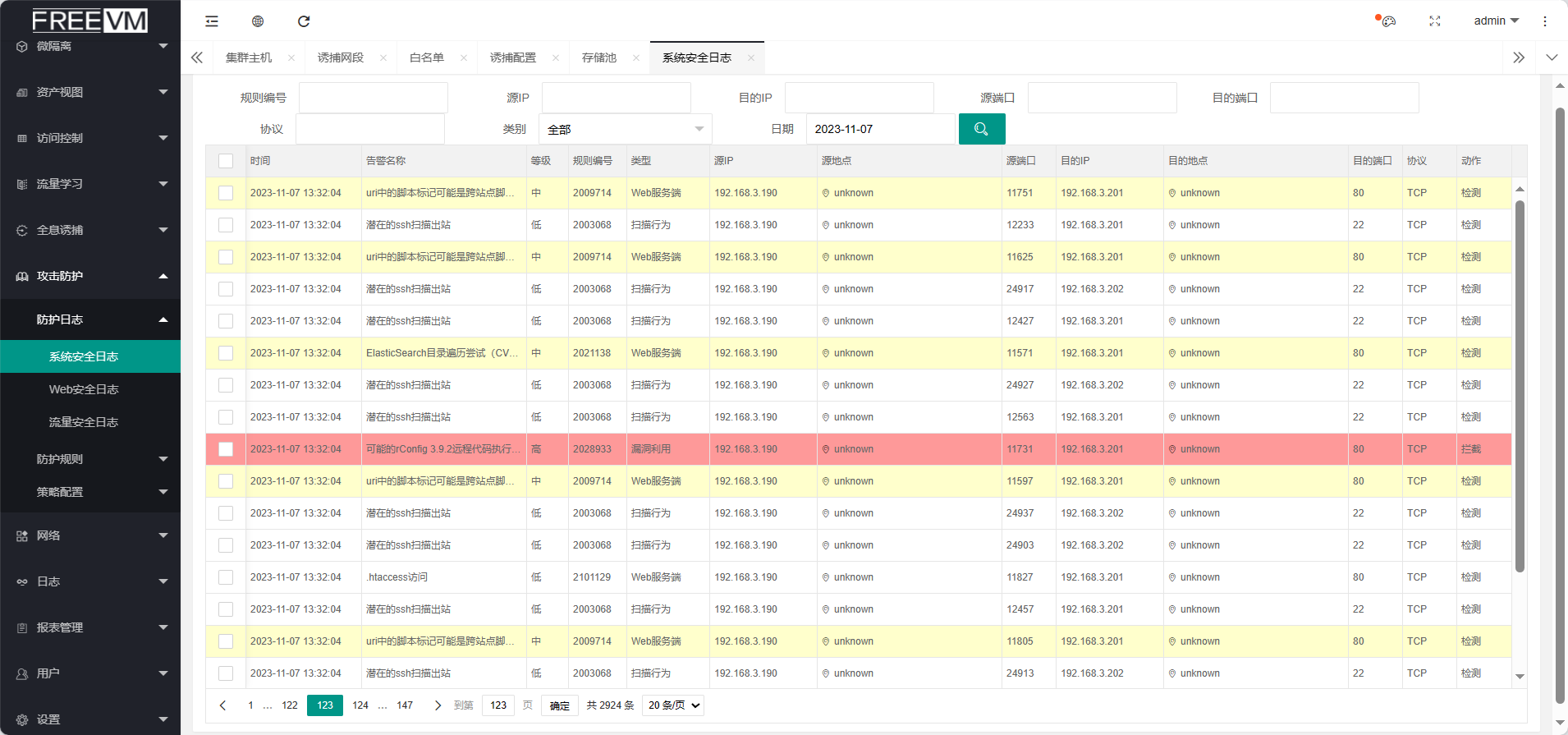Click the 确定 page jump button
1568x735 pixels.
tap(560, 705)
